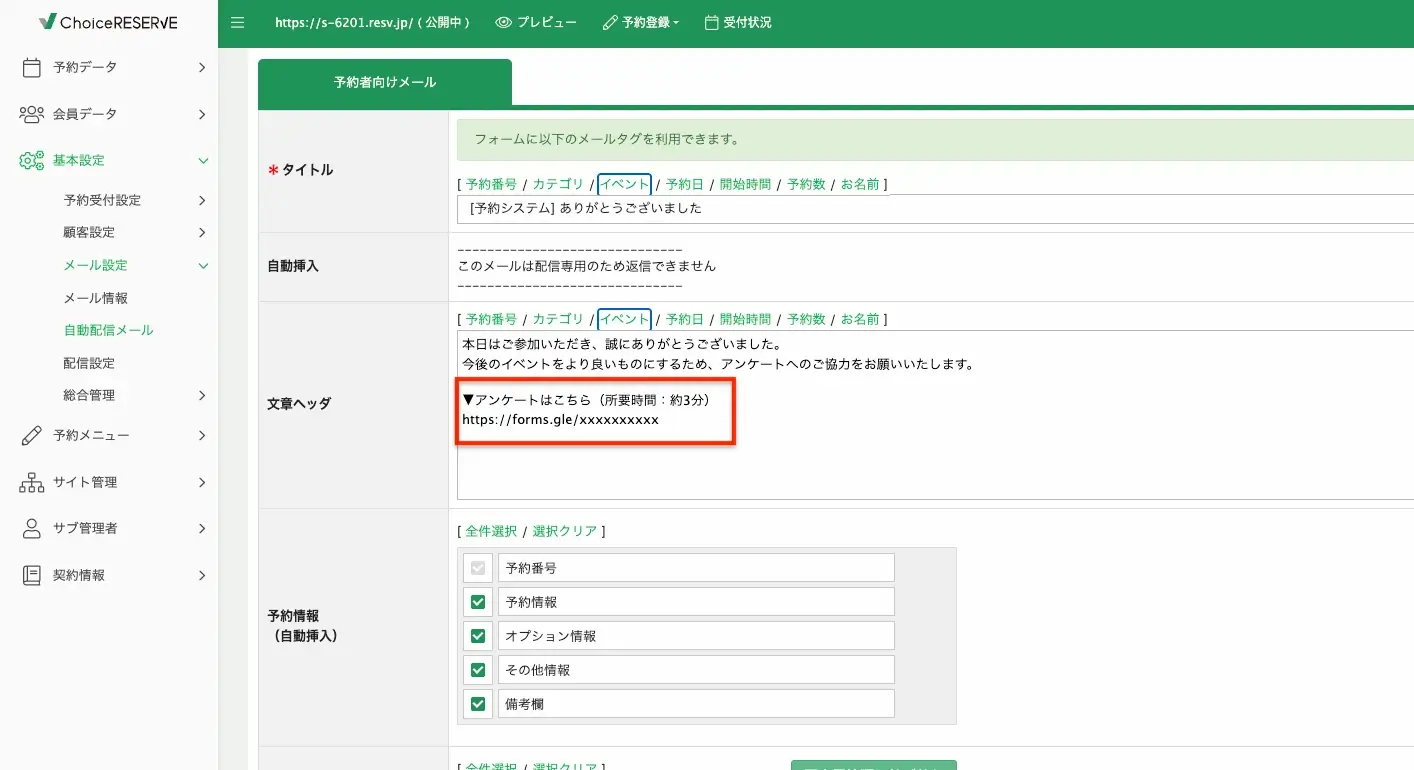Viewport: 1414px width, 770px height.
Task: Focus the 予約番号 label input
Action: point(696,568)
